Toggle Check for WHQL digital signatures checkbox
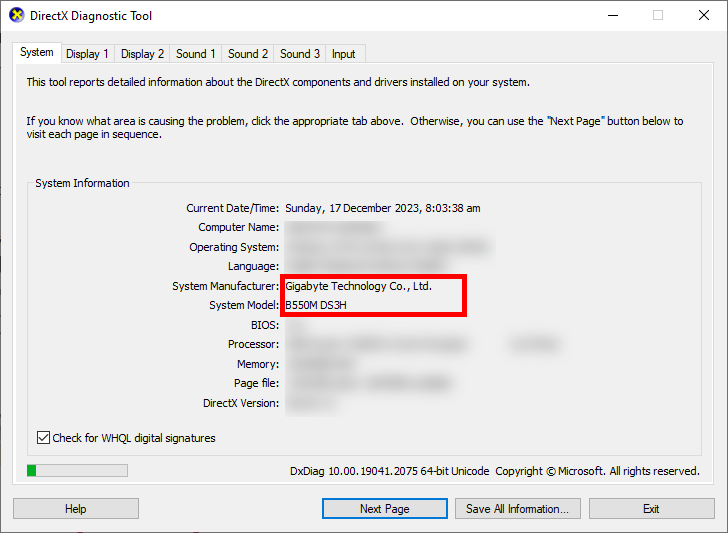The height and width of the screenshot is (533, 728). pos(43,437)
